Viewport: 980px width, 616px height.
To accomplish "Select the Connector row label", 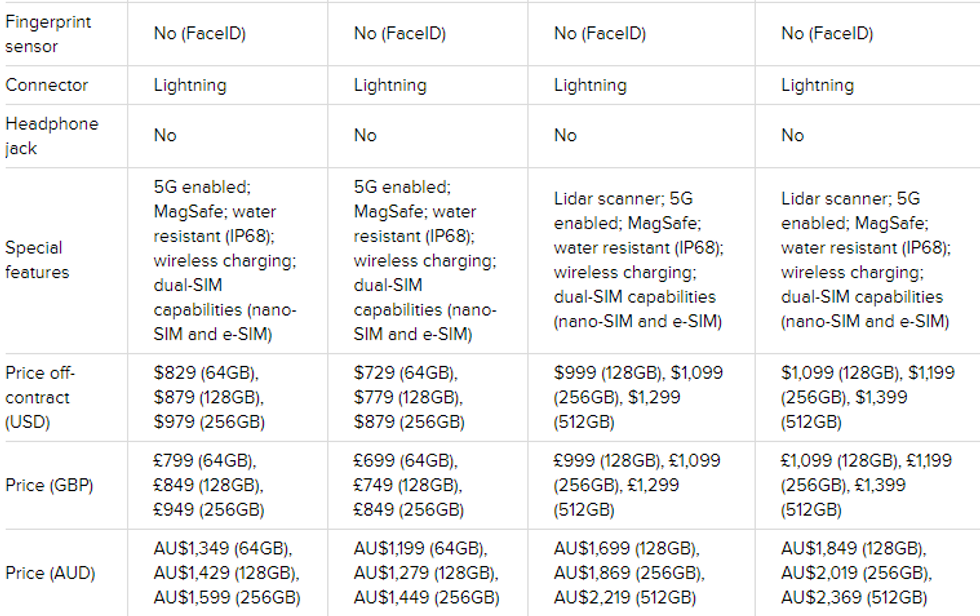I will pyautogui.click(x=47, y=85).
